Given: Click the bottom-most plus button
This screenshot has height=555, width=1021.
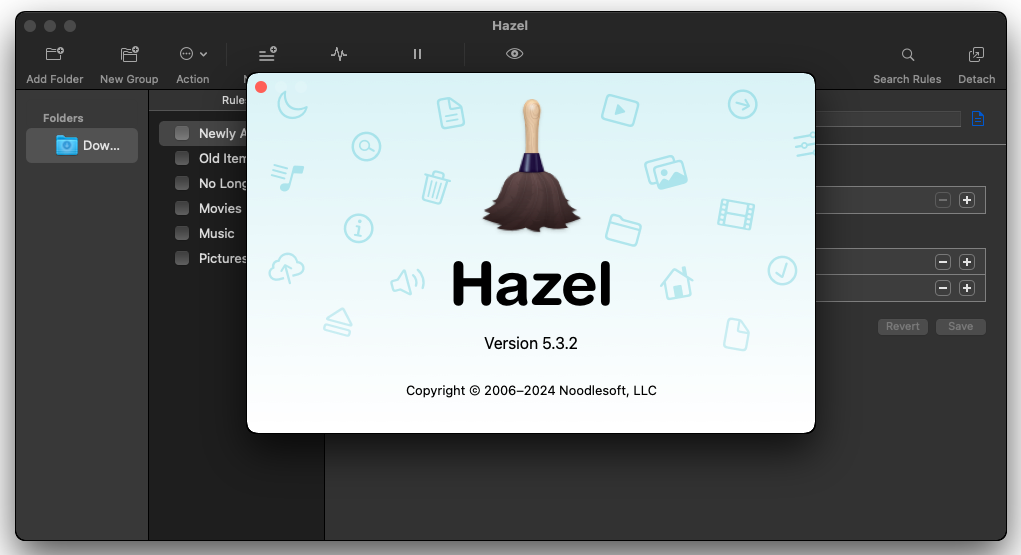Looking at the screenshot, I should (x=966, y=288).
